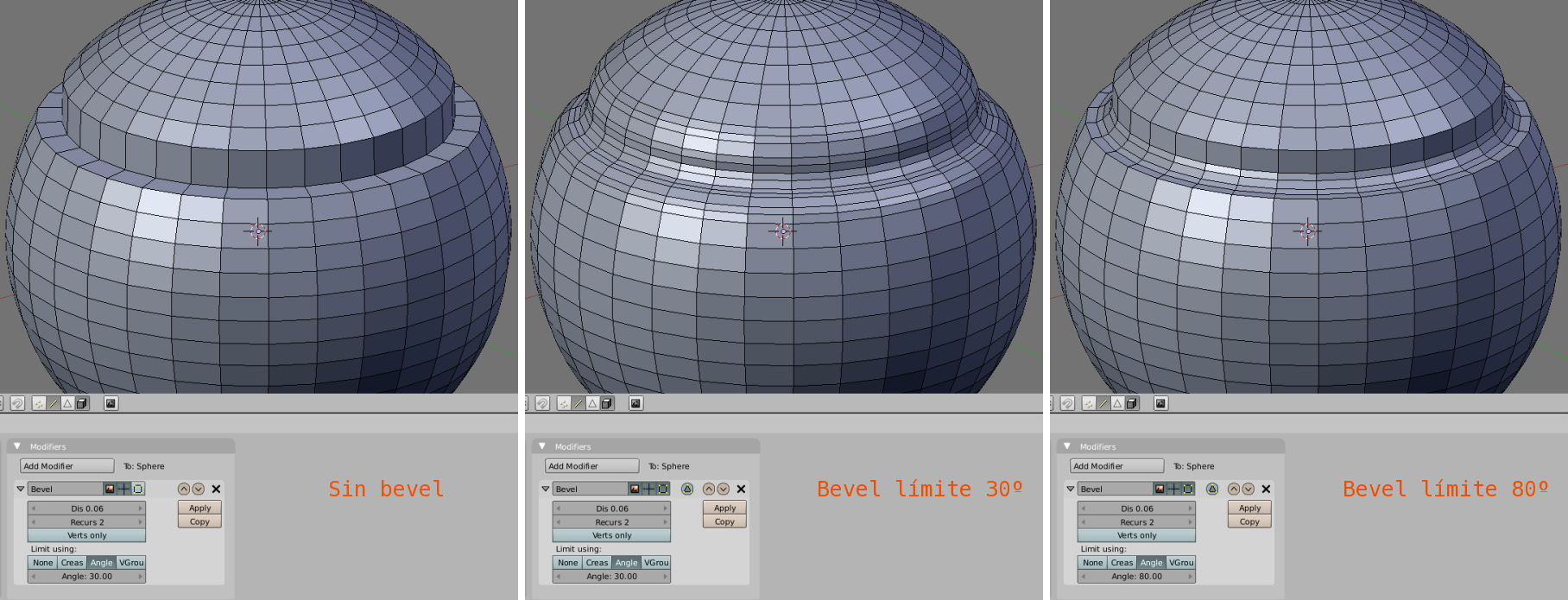The width and height of the screenshot is (1568, 600).
Task: Click Angle: 30.00 field in Bevel límite 30º panel
Action: [x=611, y=576]
